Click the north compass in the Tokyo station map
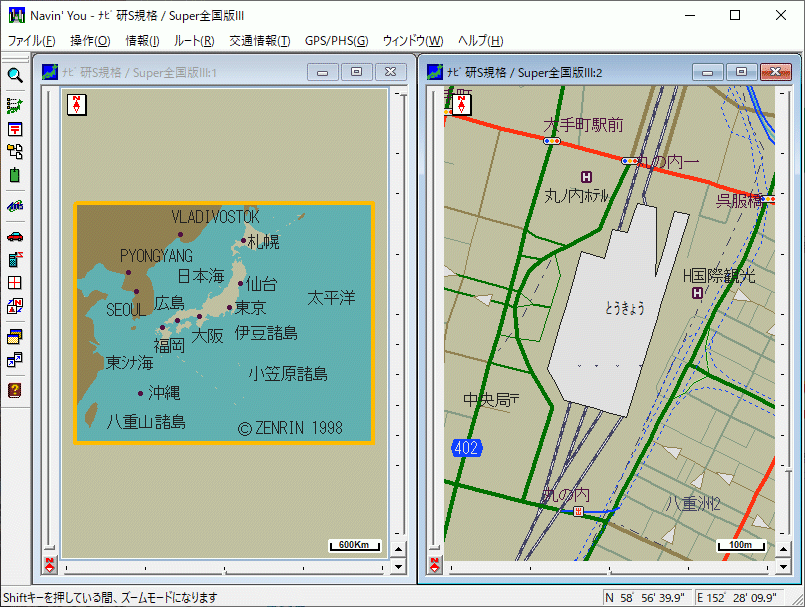The width and height of the screenshot is (805, 607). [x=462, y=104]
